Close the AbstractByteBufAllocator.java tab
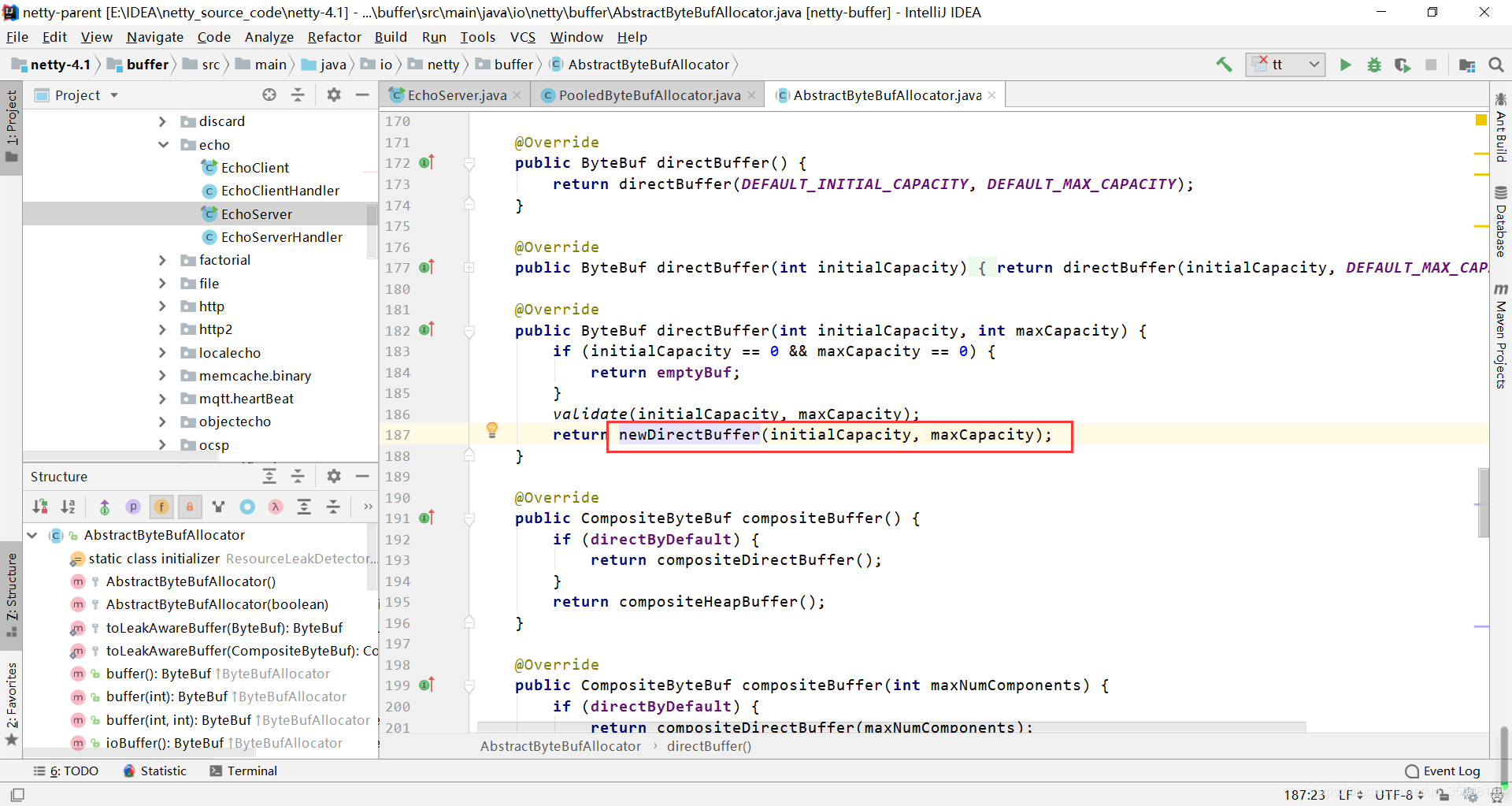 [991, 95]
